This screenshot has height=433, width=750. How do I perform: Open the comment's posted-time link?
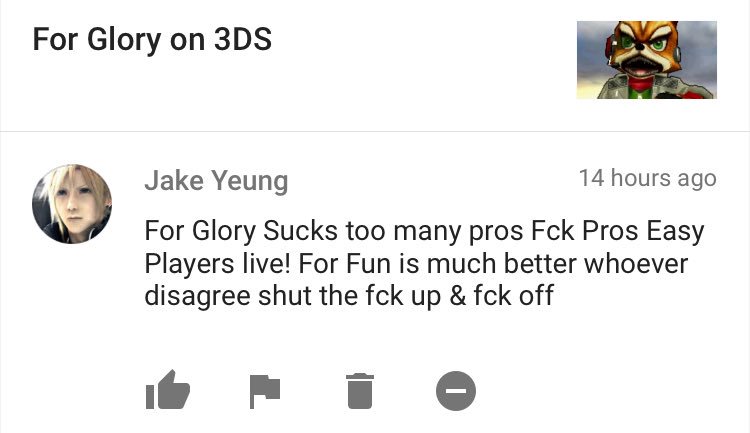click(x=648, y=178)
